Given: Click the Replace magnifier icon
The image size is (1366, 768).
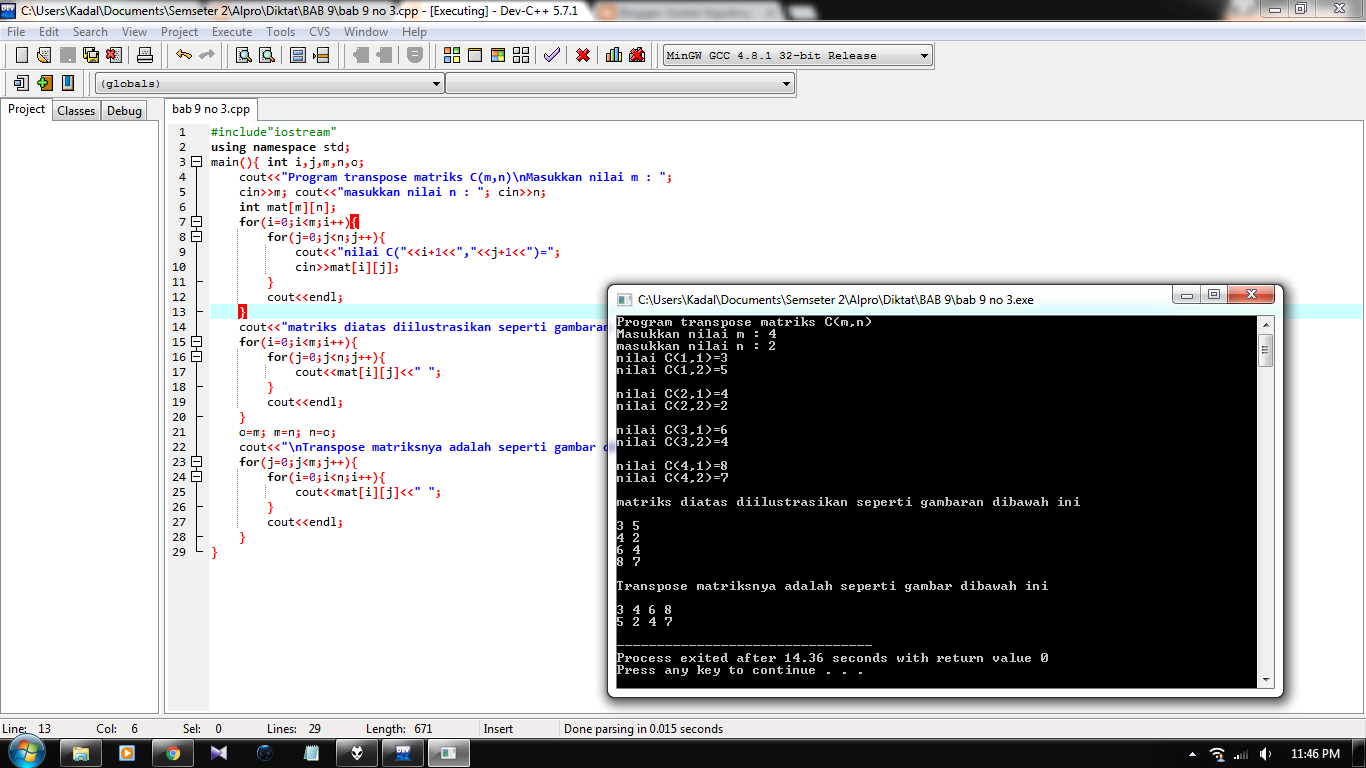Looking at the screenshot, I should [x=266, y=55].
